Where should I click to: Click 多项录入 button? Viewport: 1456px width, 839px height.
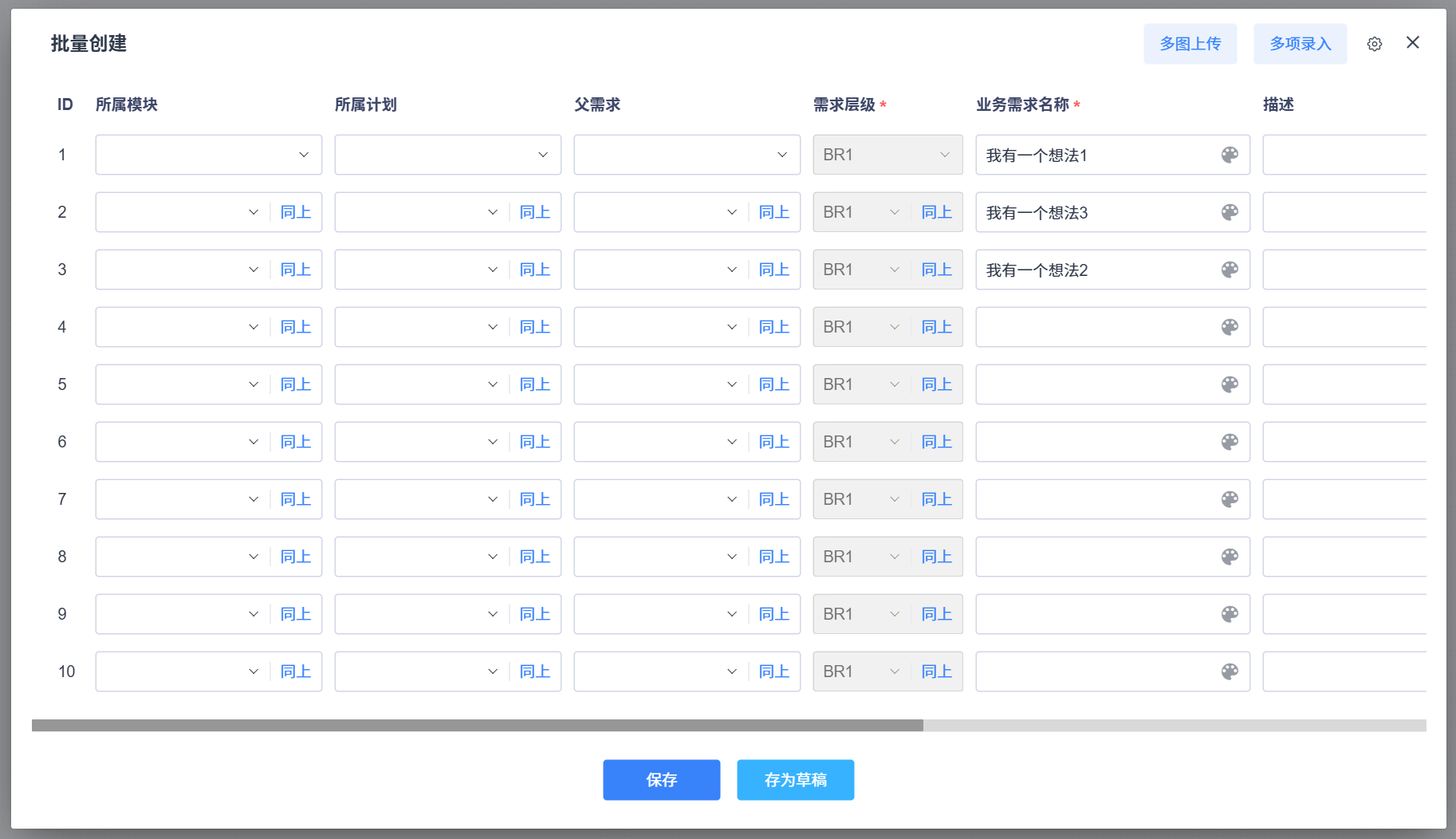1300,44
